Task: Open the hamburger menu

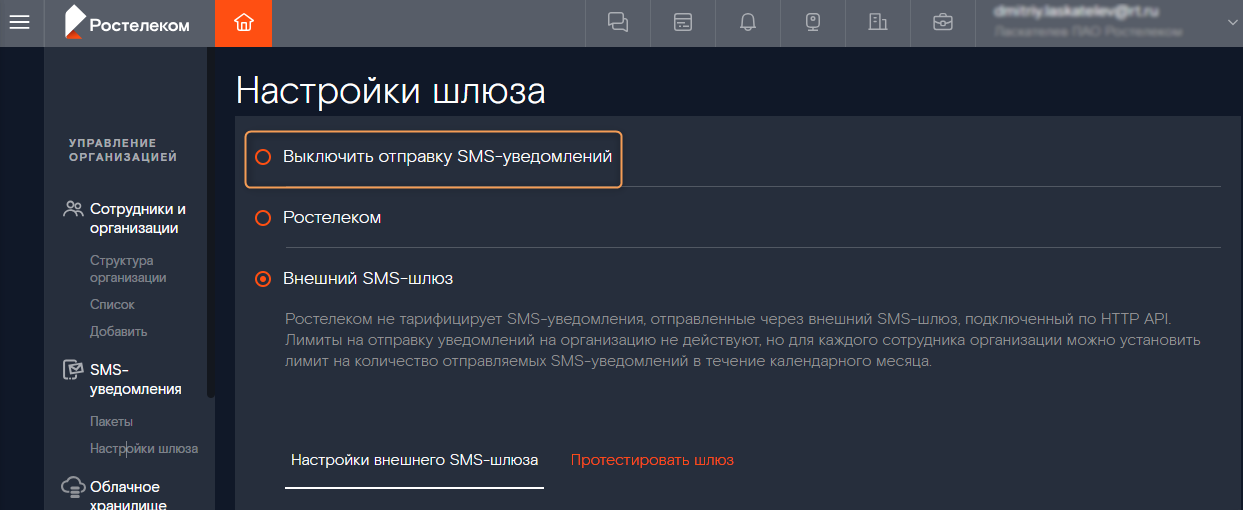Action: pos(20,23)
